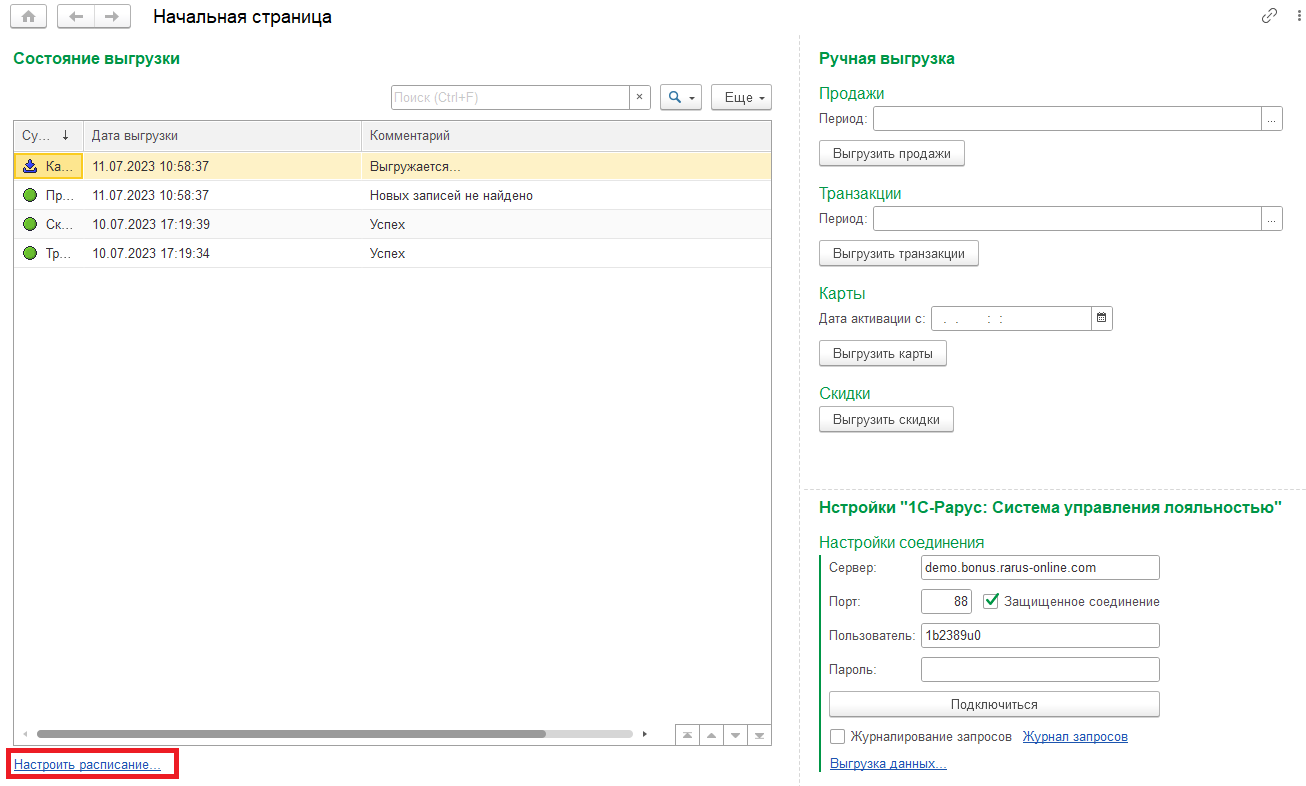Click Выгрузить скидки button
The width and height of the screenshot is (1306, 786).
point(886,419)
